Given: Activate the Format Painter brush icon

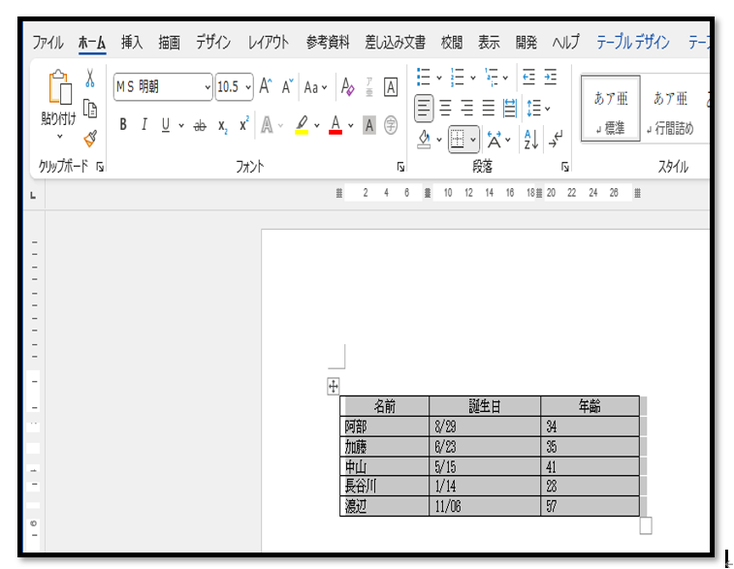Looking at the screenshot, I should click(90, 139).
